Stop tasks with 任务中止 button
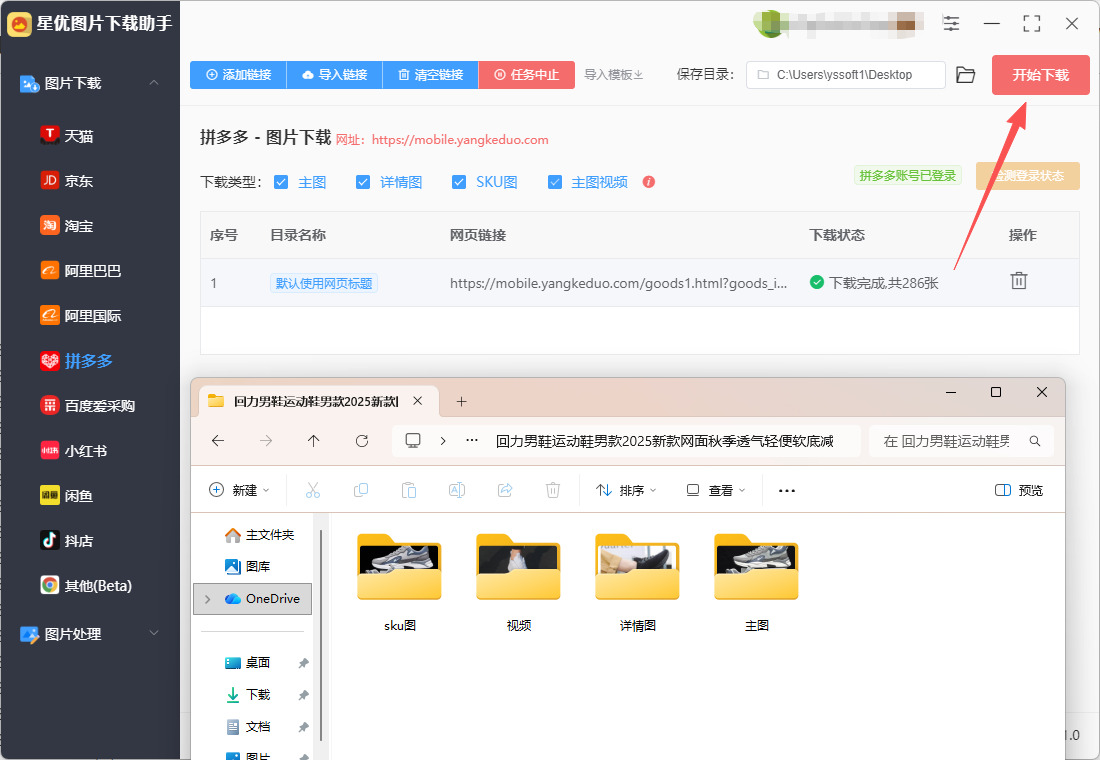The width and height of the screenshot is (1100, 760). [x=527, y=74]
